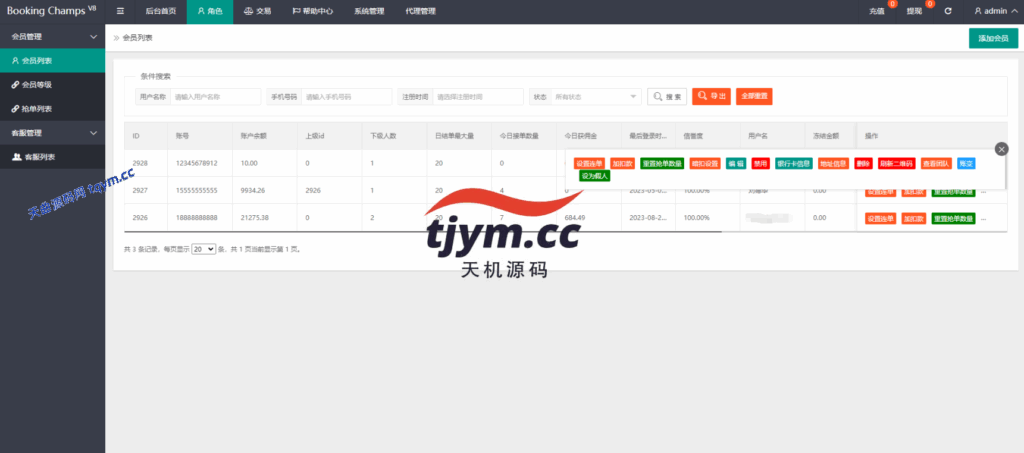Click 暗扣设置 in the popup

[705, 164]
